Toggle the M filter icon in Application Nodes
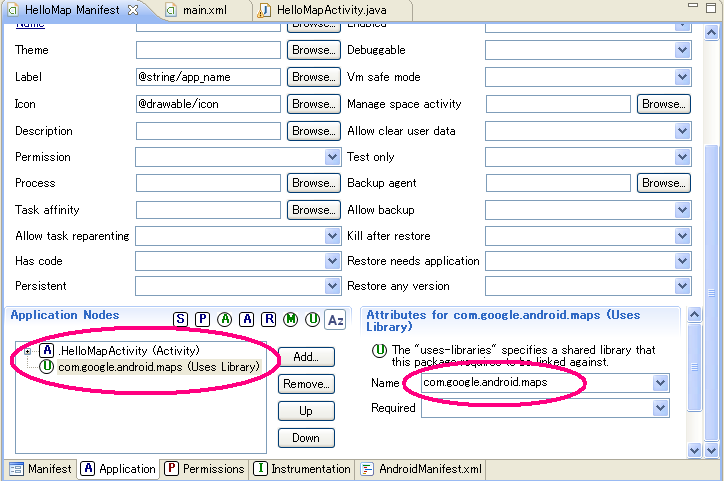724x481 pixels. point(290,319)
